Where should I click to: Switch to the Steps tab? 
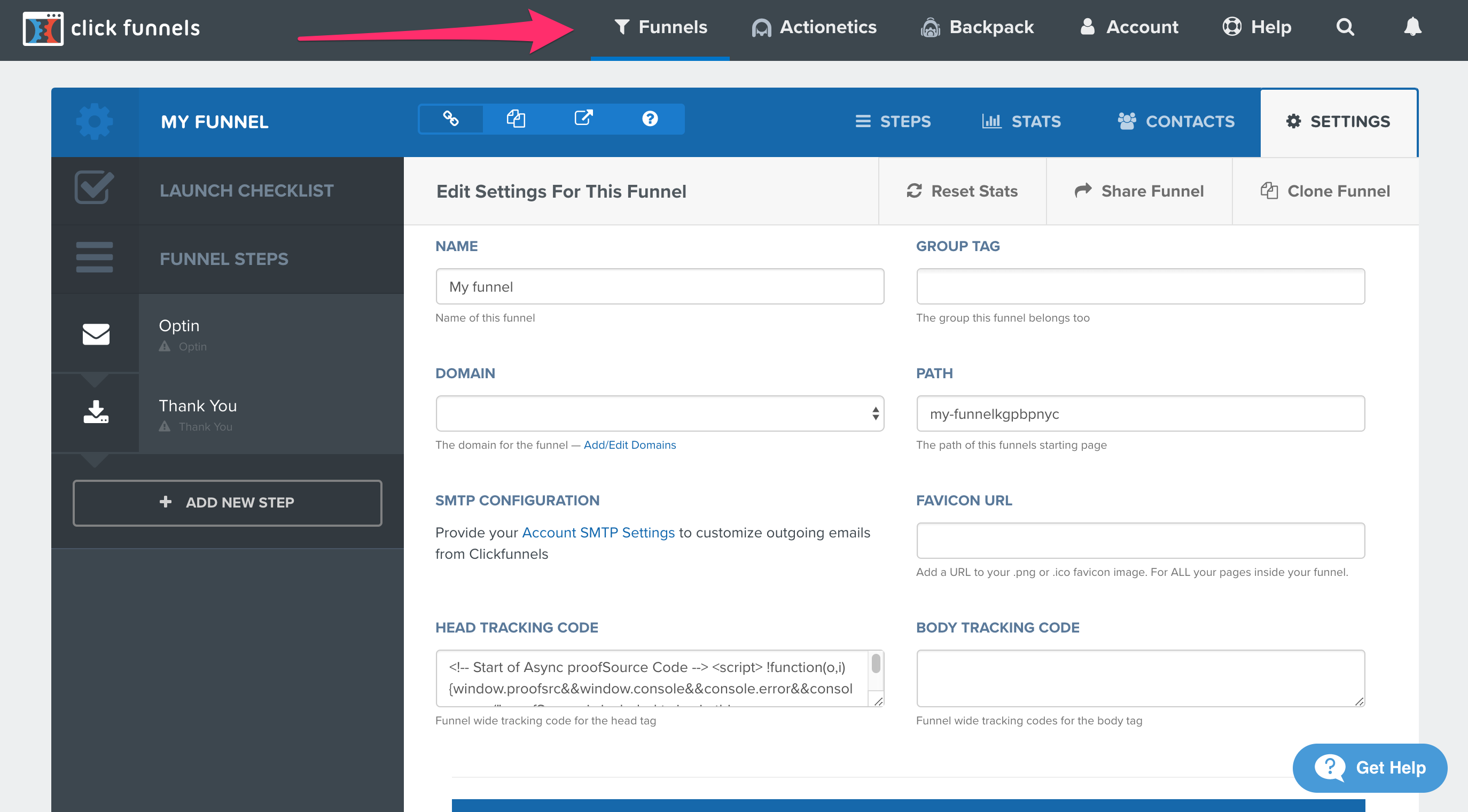click(x=893, y=121)
